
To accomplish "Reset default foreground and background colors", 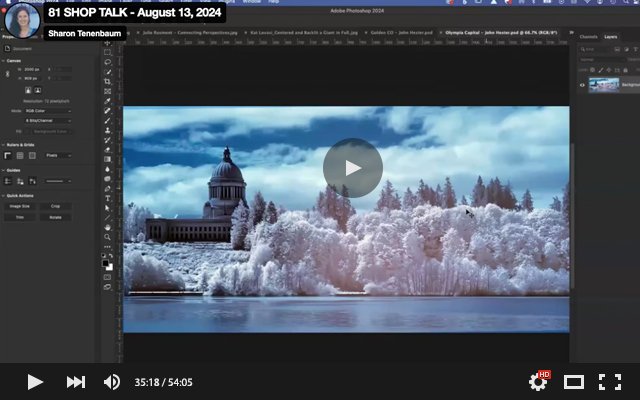I will click(x=104, y=256).
